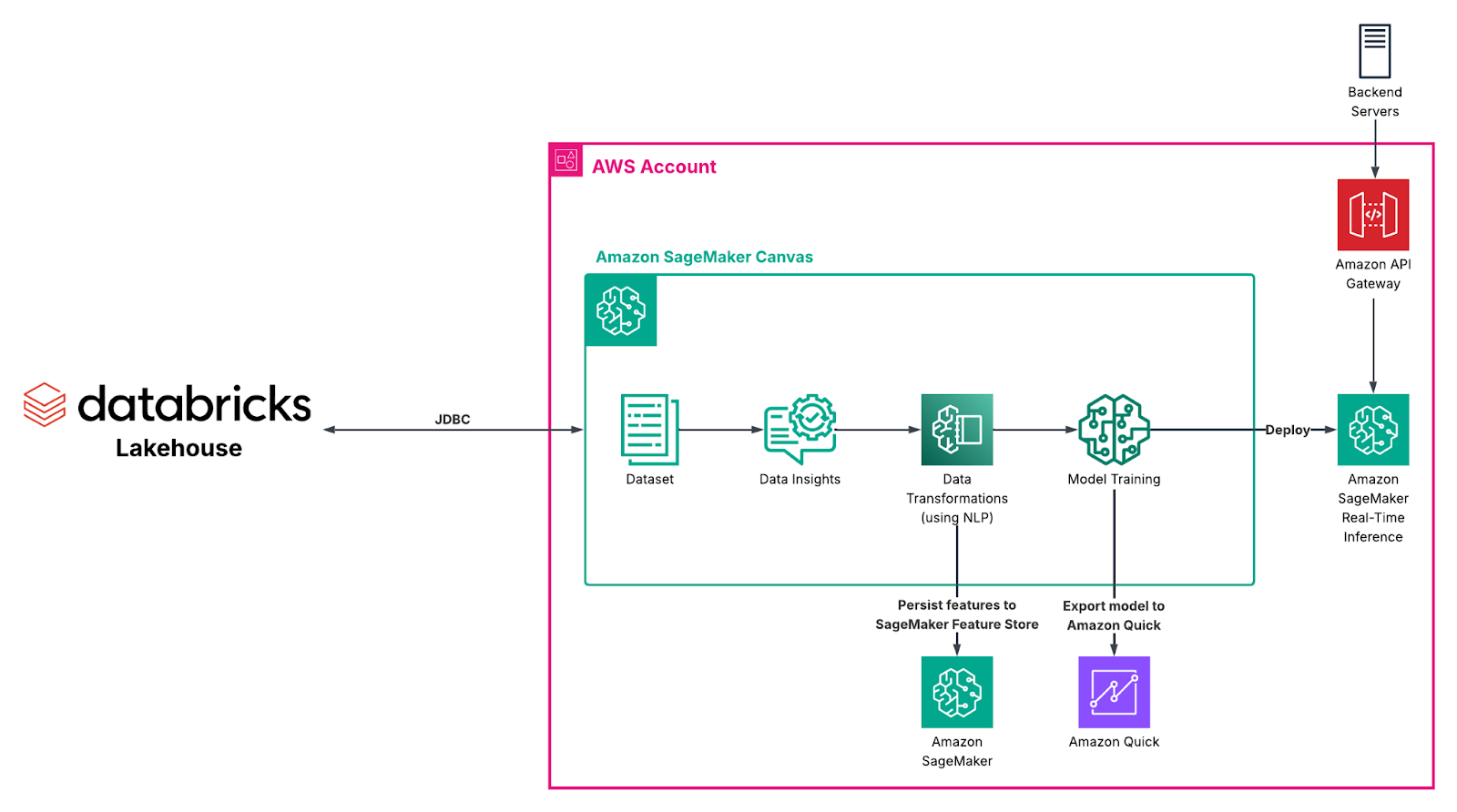Click the Amazon SageMaker label at bottom
The height and width of the screenshot is (812, 1457).
tap(957, 751)
